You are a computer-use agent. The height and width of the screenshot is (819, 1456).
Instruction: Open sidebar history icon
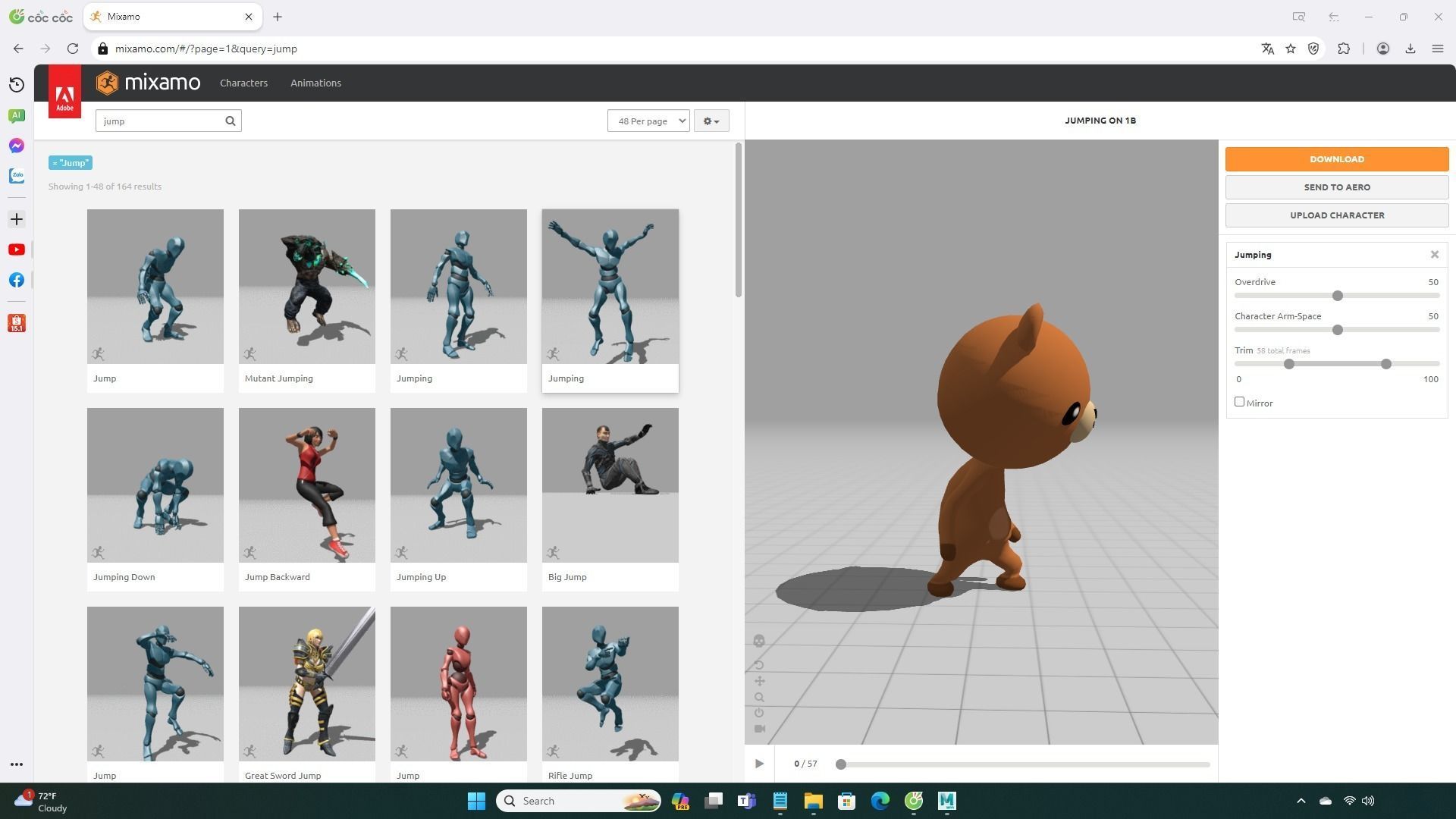pyautogui.click(x=17, y=85)
